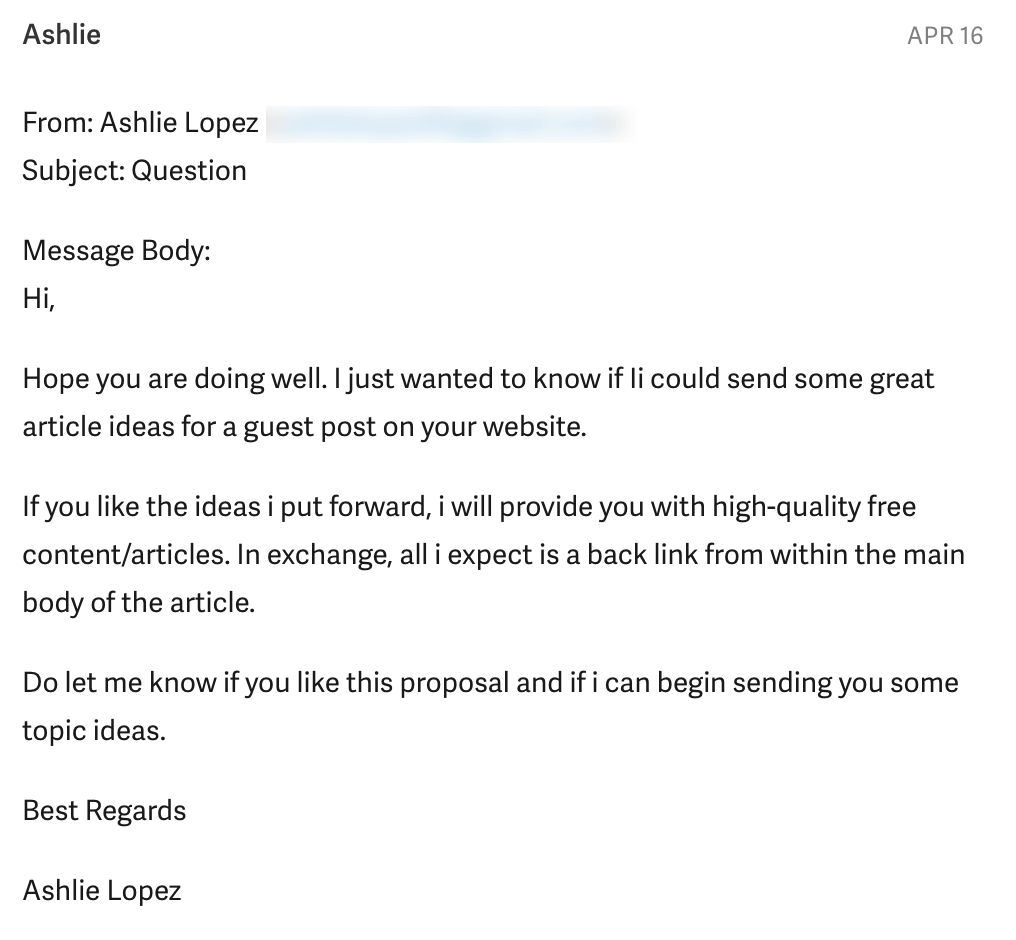
Task: Click the Ashlie Lopez signature at bottom
Action: [102, 889]
